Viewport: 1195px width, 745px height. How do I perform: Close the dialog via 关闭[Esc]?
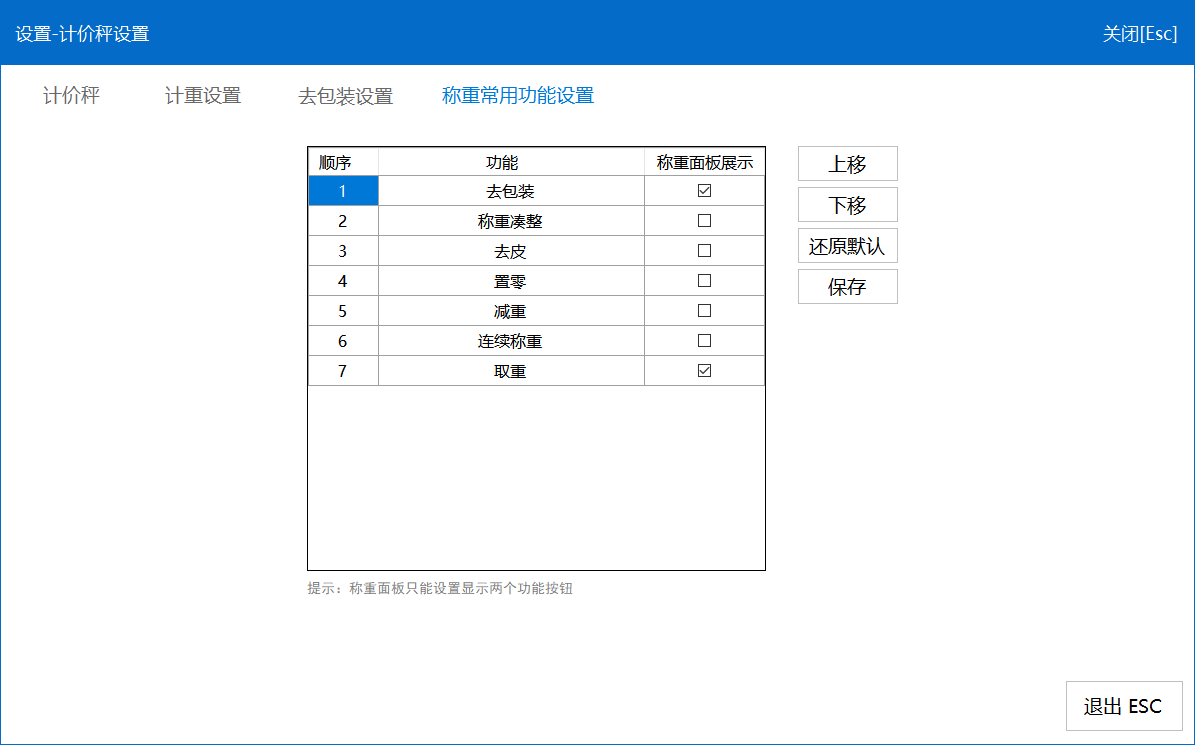click(x=1139, y=33)
